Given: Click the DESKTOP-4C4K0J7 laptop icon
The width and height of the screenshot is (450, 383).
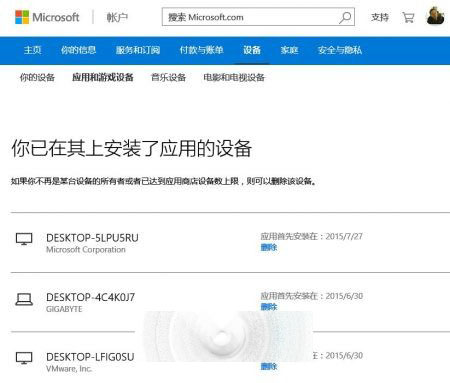Looking at the screenshot, I should (24, 299).
